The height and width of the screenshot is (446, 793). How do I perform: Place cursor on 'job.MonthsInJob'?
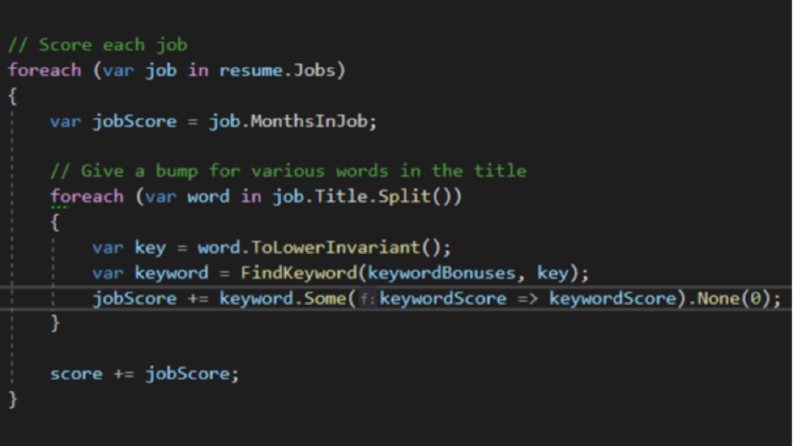pos(288,121)
